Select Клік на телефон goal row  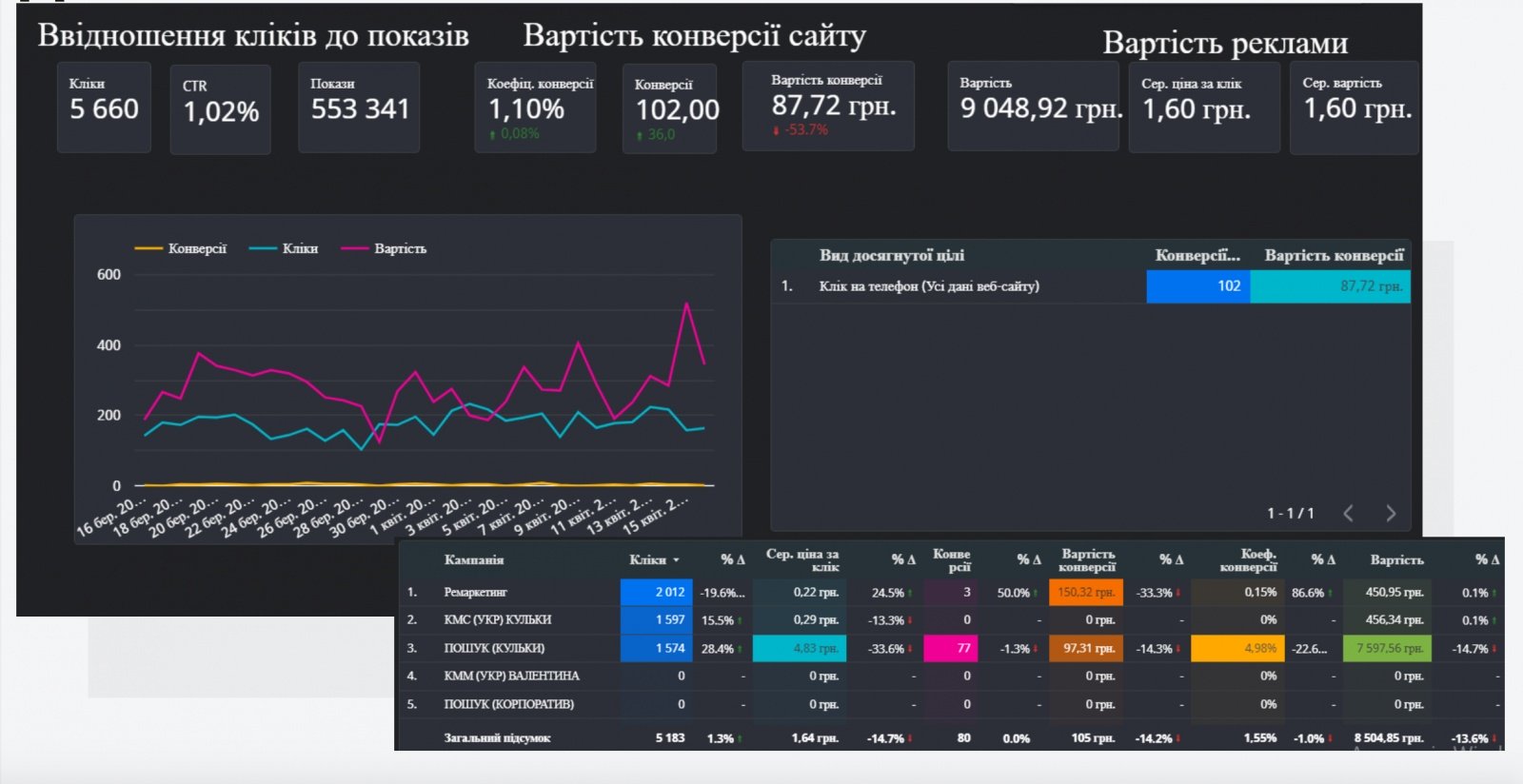(1091, 286)
